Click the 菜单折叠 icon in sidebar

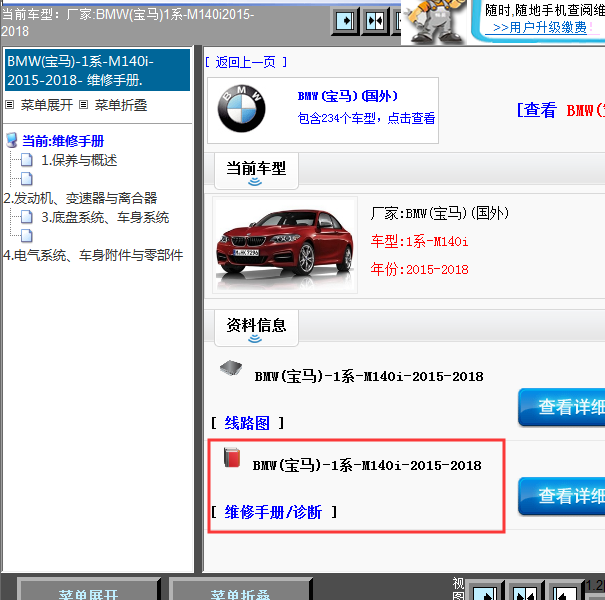[83, 105]
